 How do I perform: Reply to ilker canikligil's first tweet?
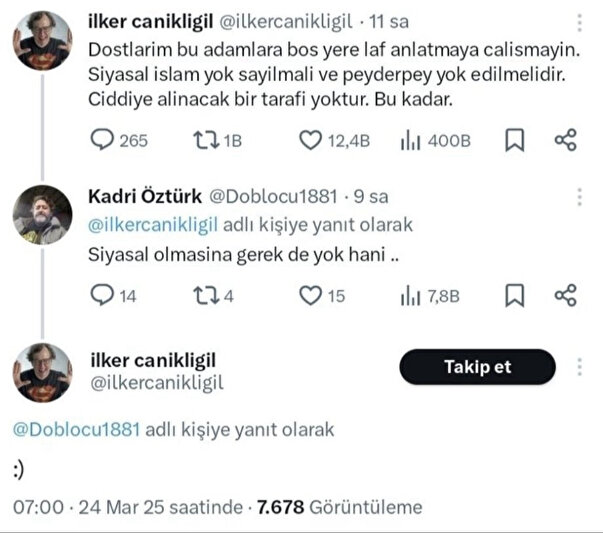[104, 141]
